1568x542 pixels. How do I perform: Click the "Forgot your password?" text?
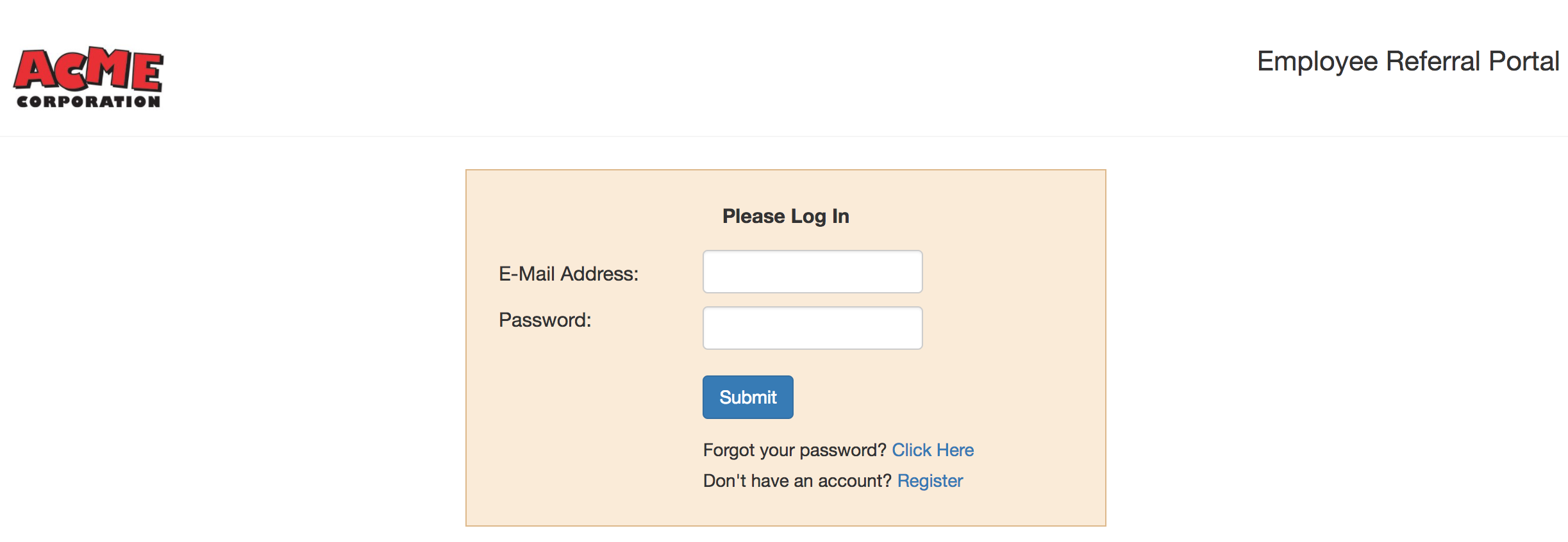(x=794, y=450)
